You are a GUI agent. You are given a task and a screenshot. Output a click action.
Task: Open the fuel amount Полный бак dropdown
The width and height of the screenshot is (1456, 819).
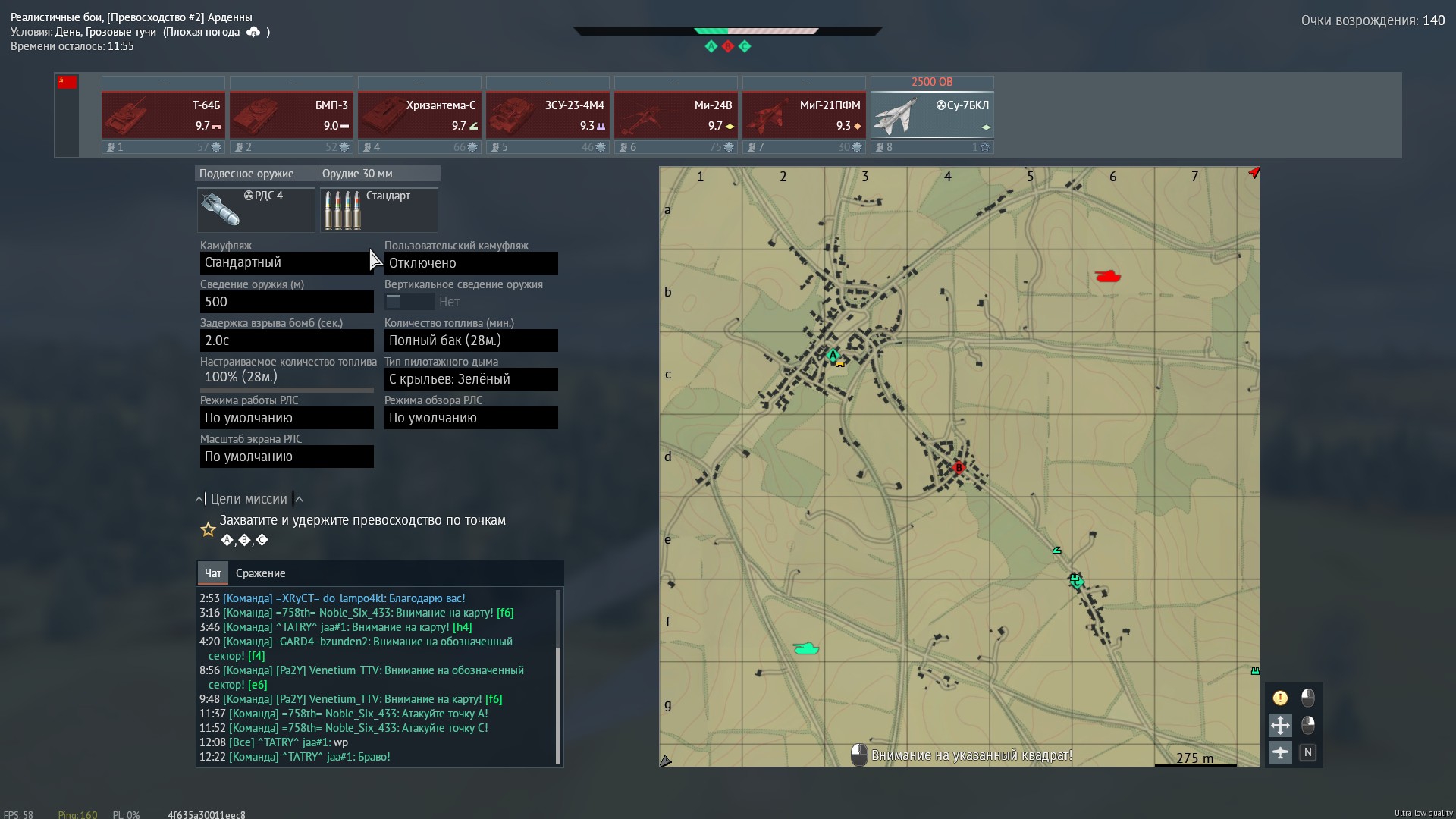471,340
